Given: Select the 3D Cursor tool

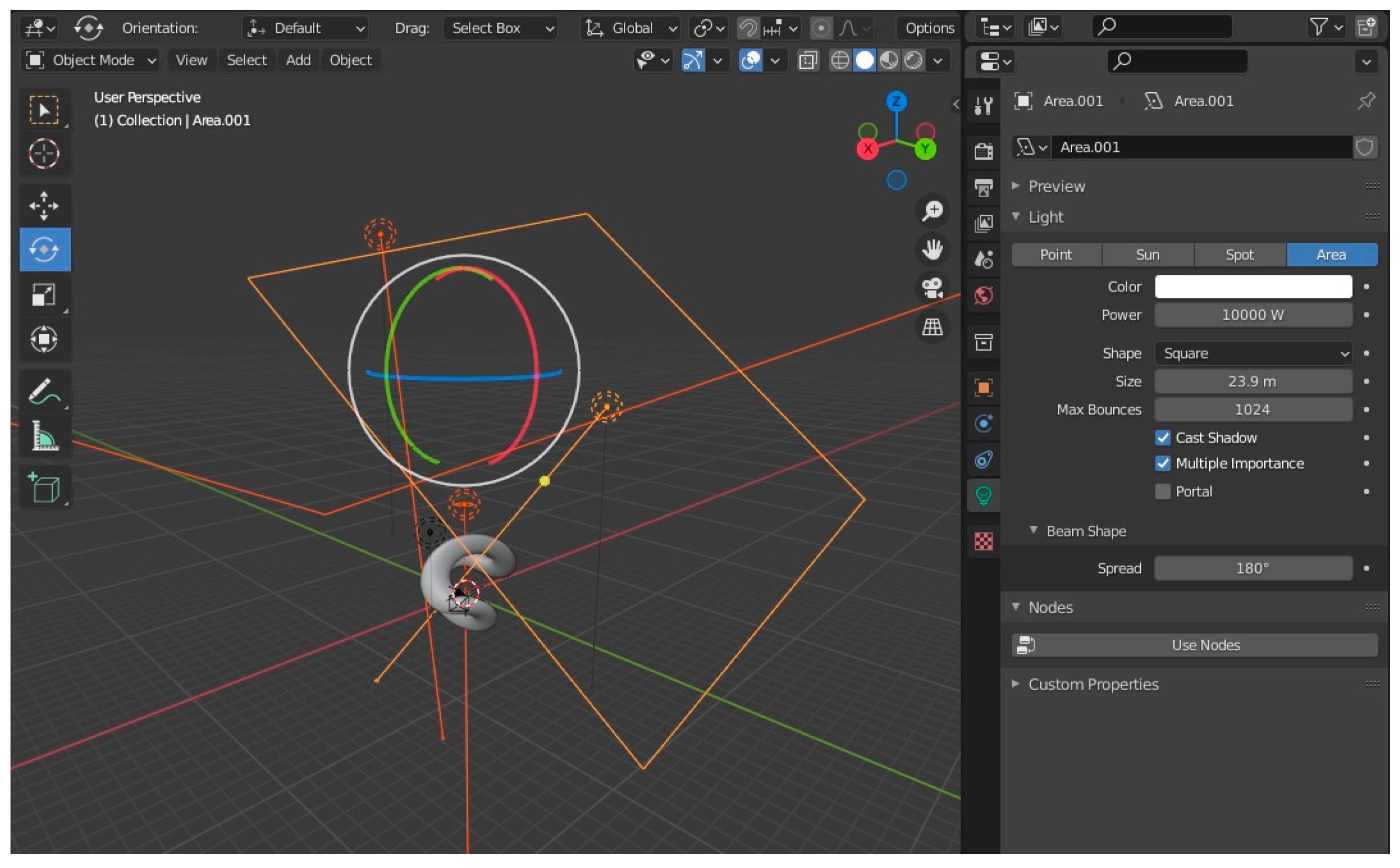Looking at the screenshot, I should (x=44, y=154).
